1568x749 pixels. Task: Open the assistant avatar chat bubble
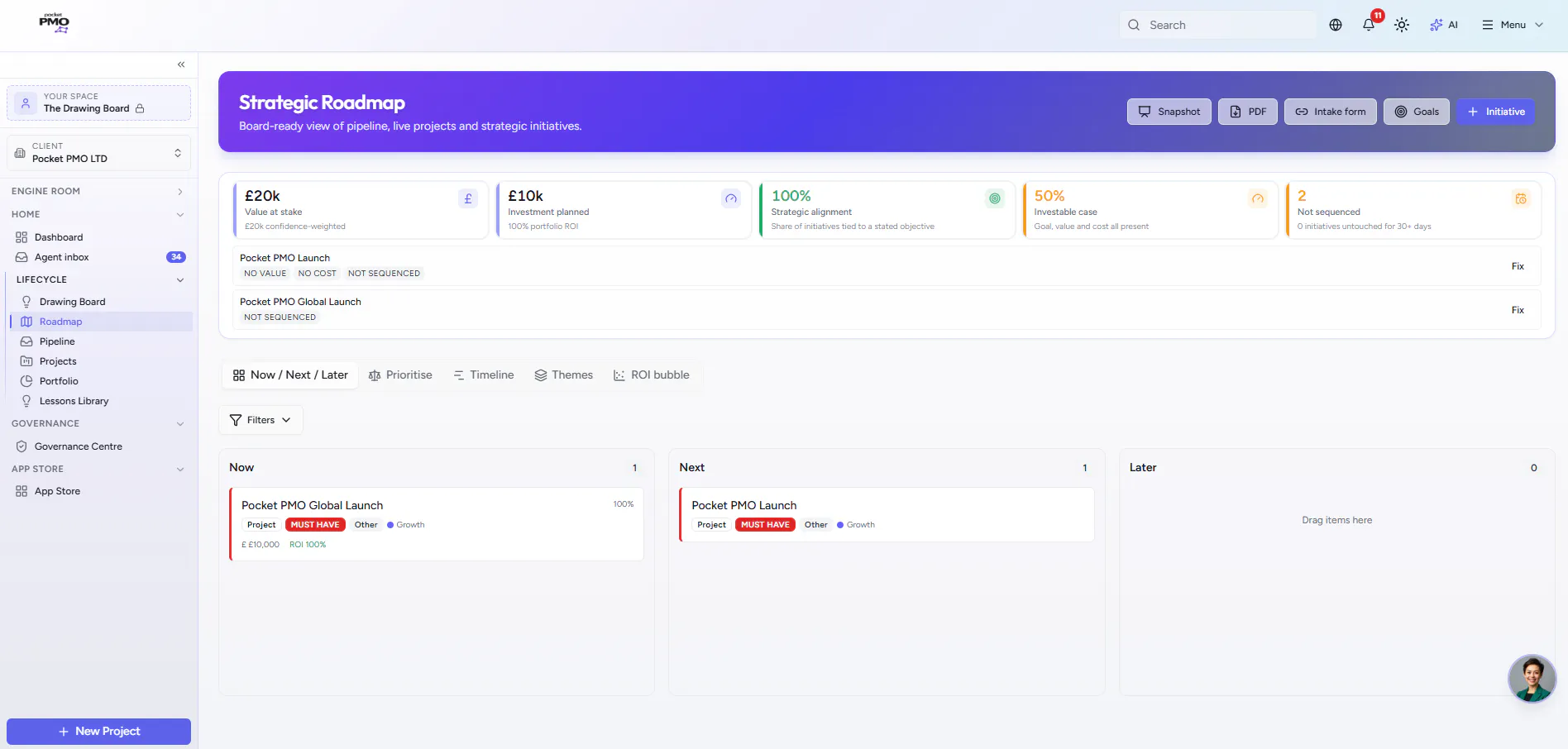pyautogui.click(x=1532, y=679)
